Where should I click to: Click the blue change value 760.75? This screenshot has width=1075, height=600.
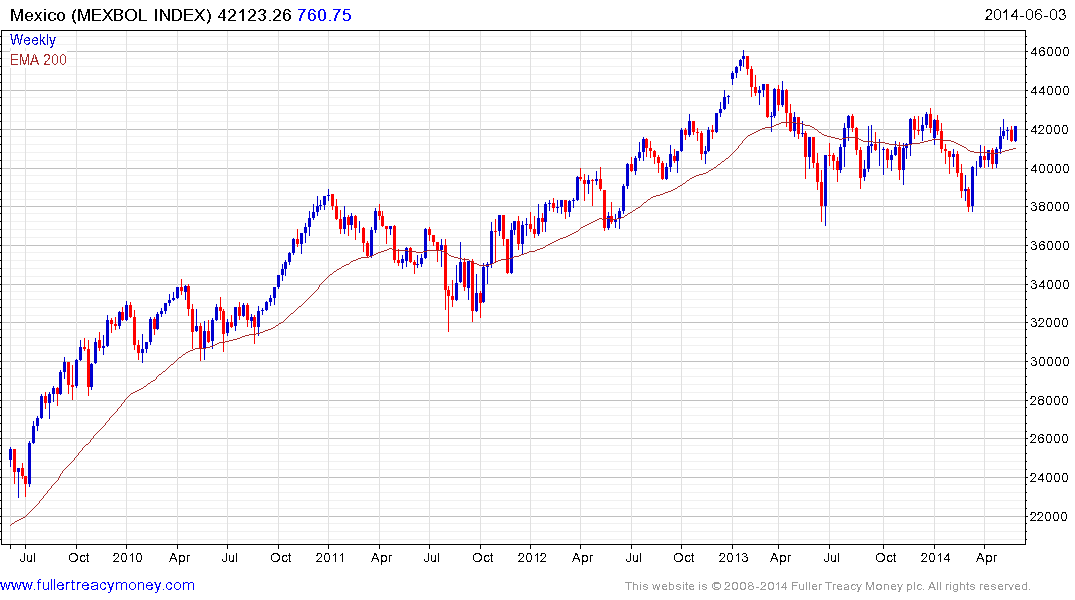(324, 15)
